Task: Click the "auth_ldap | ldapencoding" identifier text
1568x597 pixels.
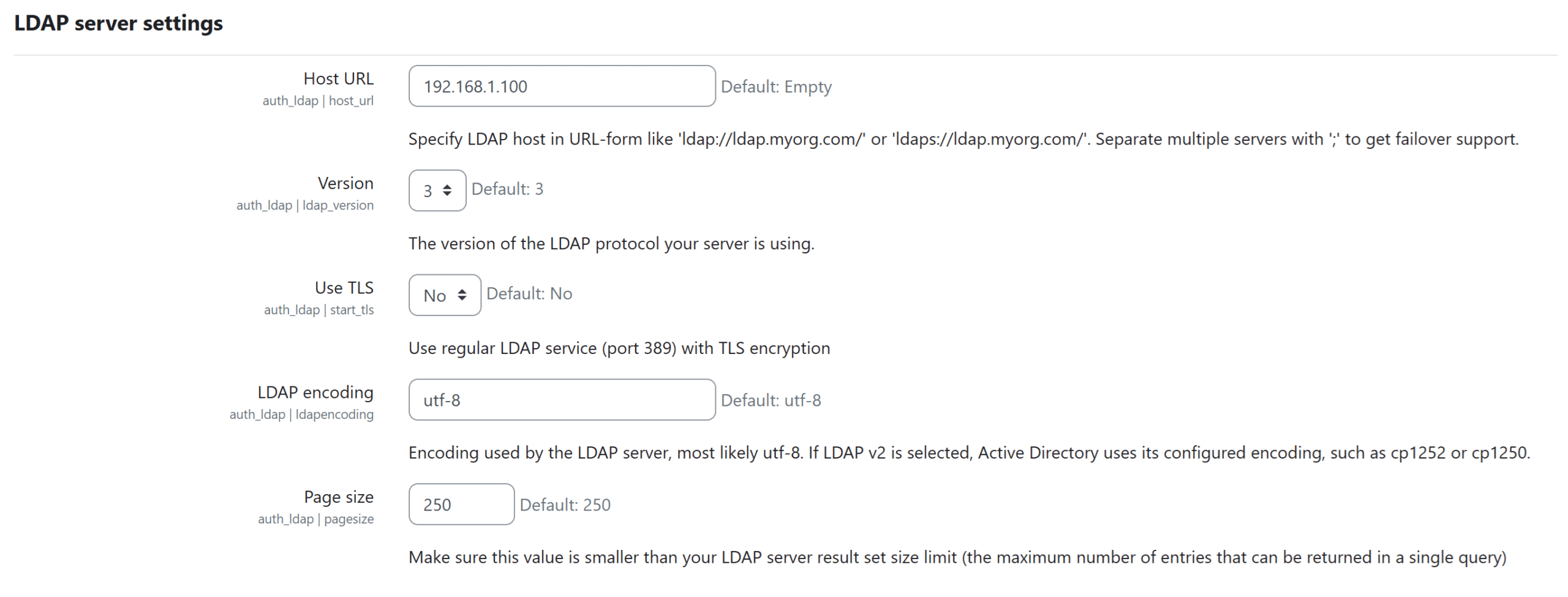Action: point(301,415)
